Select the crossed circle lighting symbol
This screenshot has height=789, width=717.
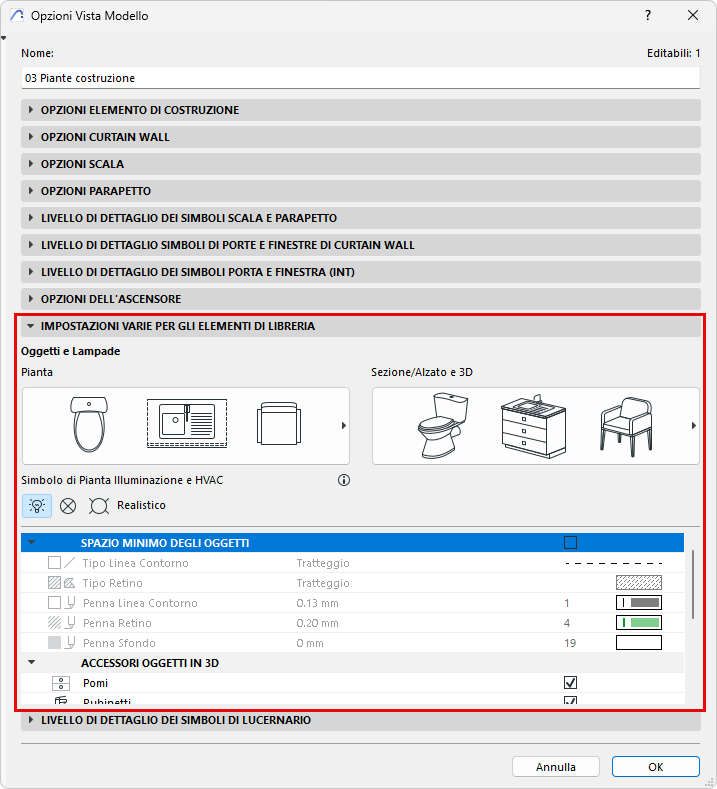[x=68, y=505]
